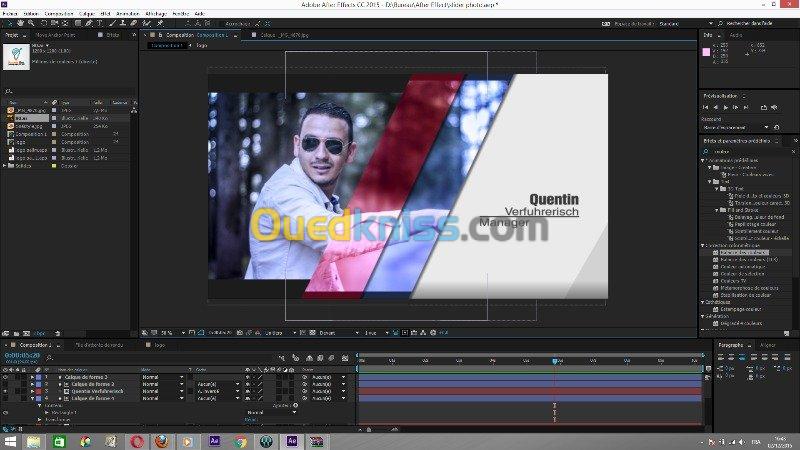This screenshot has height=450, width=800.
Task: Toggle mask and shape path visibility
Action: click(x=201, y=333)
